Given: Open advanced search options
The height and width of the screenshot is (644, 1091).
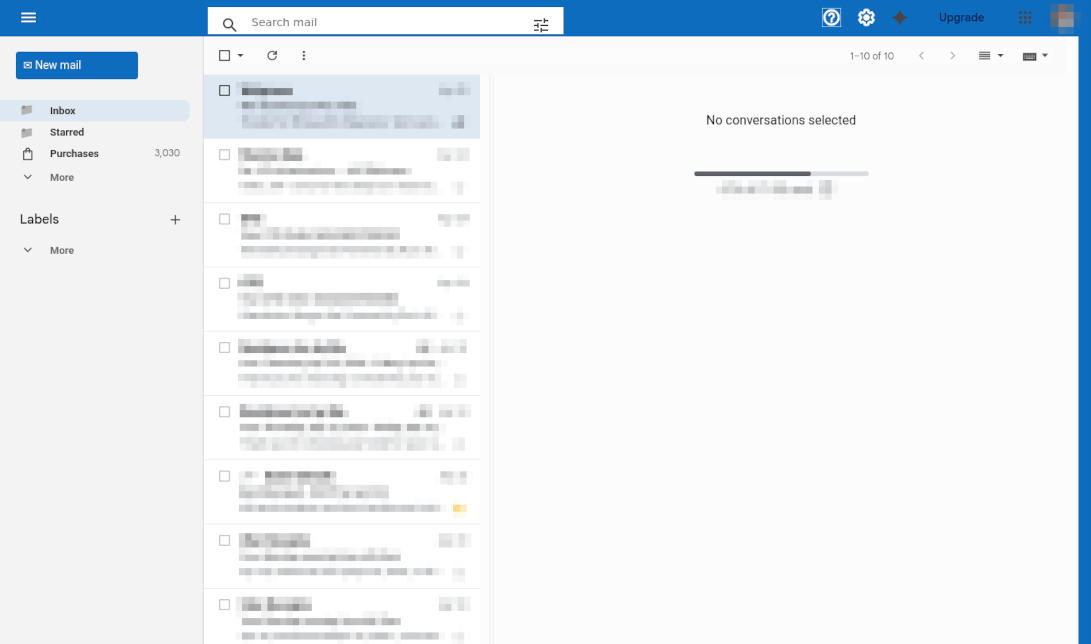Looking at the screenshot, I should point(541,24).
